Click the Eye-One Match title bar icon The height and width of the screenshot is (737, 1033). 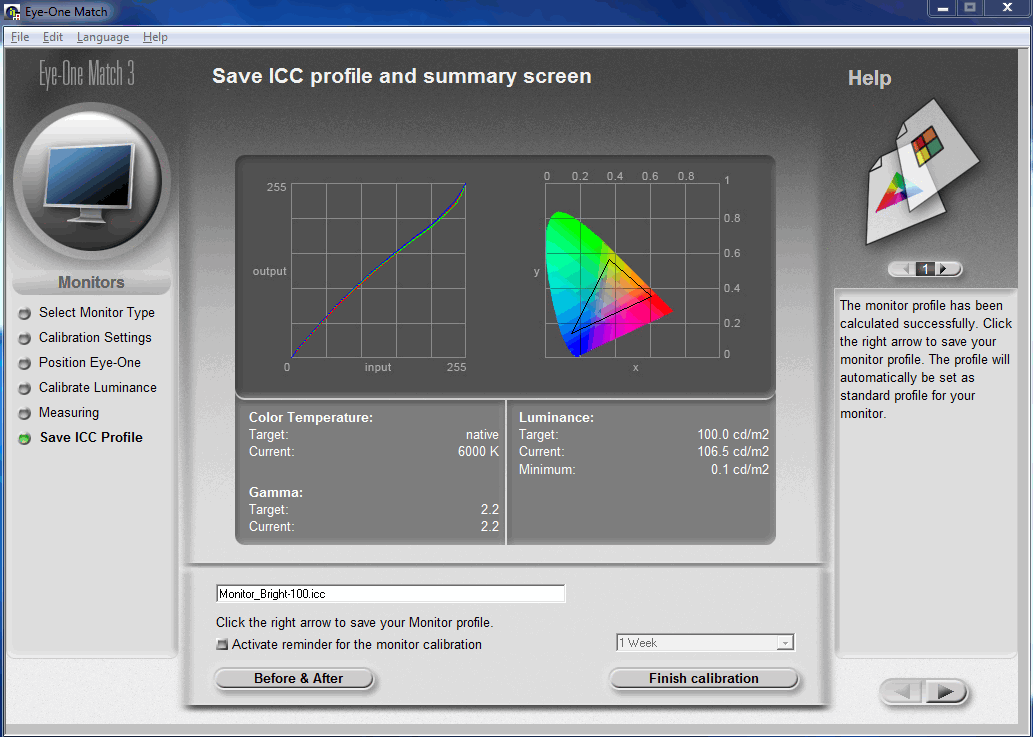click(12, 11)
